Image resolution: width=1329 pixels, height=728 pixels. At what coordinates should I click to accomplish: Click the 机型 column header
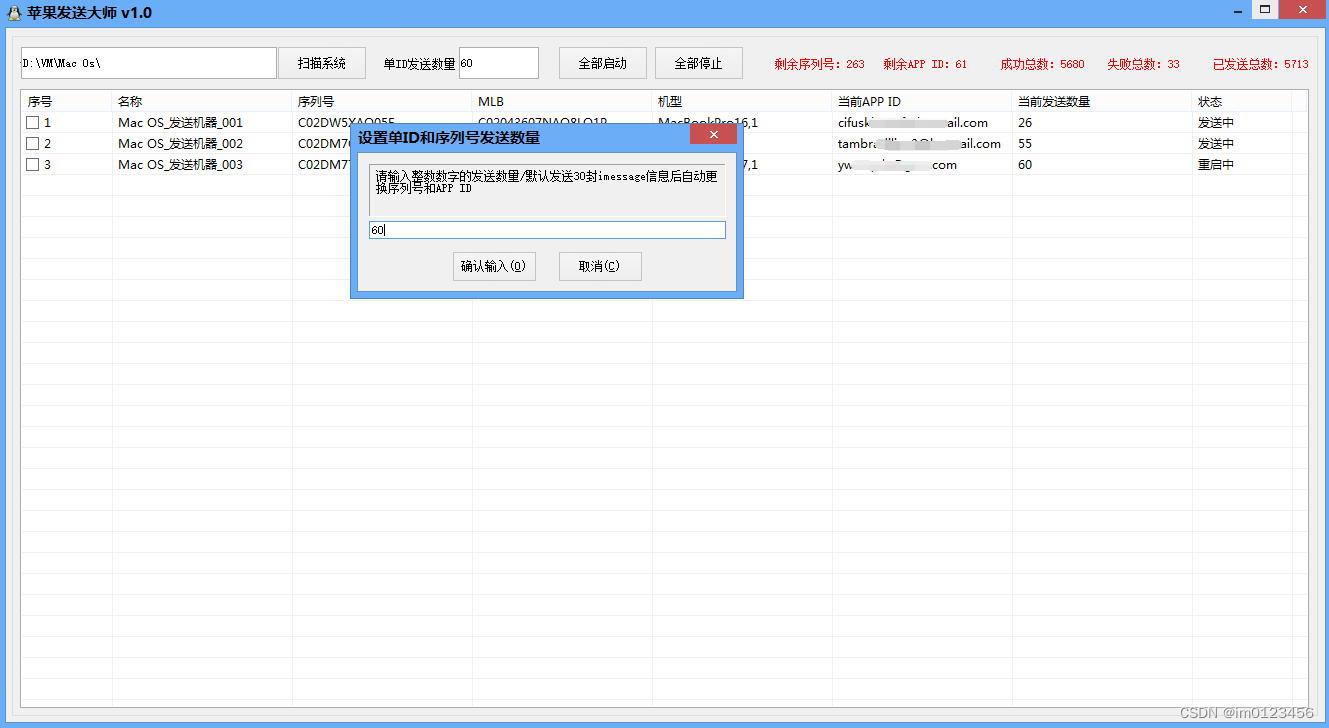742,101
